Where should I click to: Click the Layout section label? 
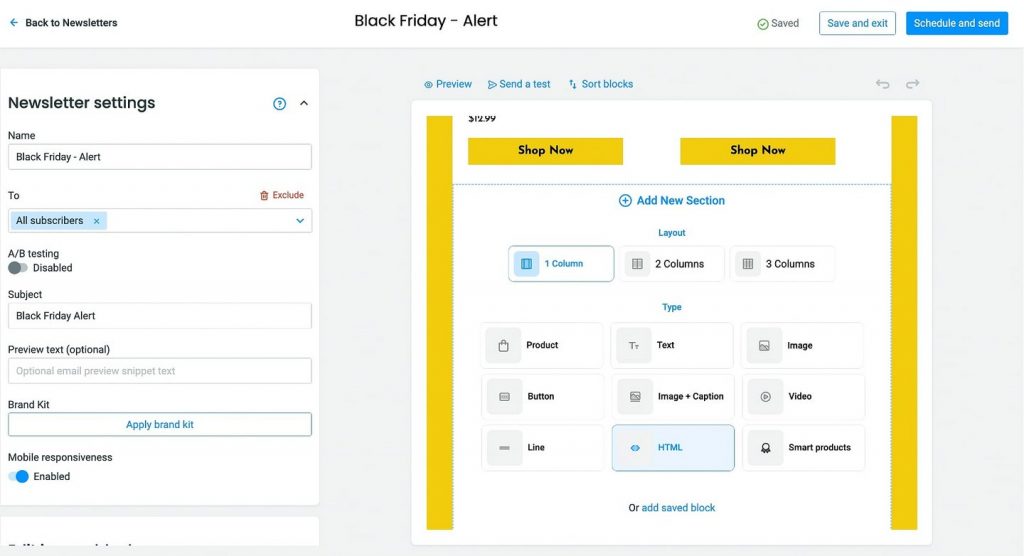pos(671,233)
